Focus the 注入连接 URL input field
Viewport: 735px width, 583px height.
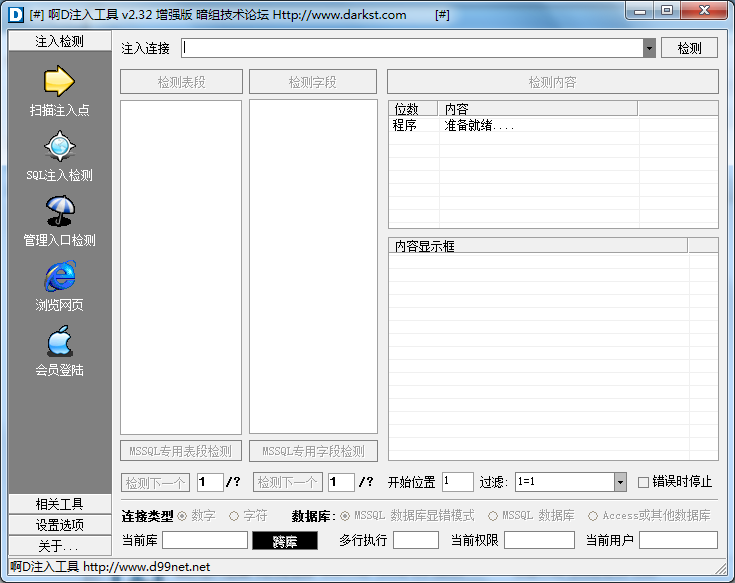click(412, 48)
